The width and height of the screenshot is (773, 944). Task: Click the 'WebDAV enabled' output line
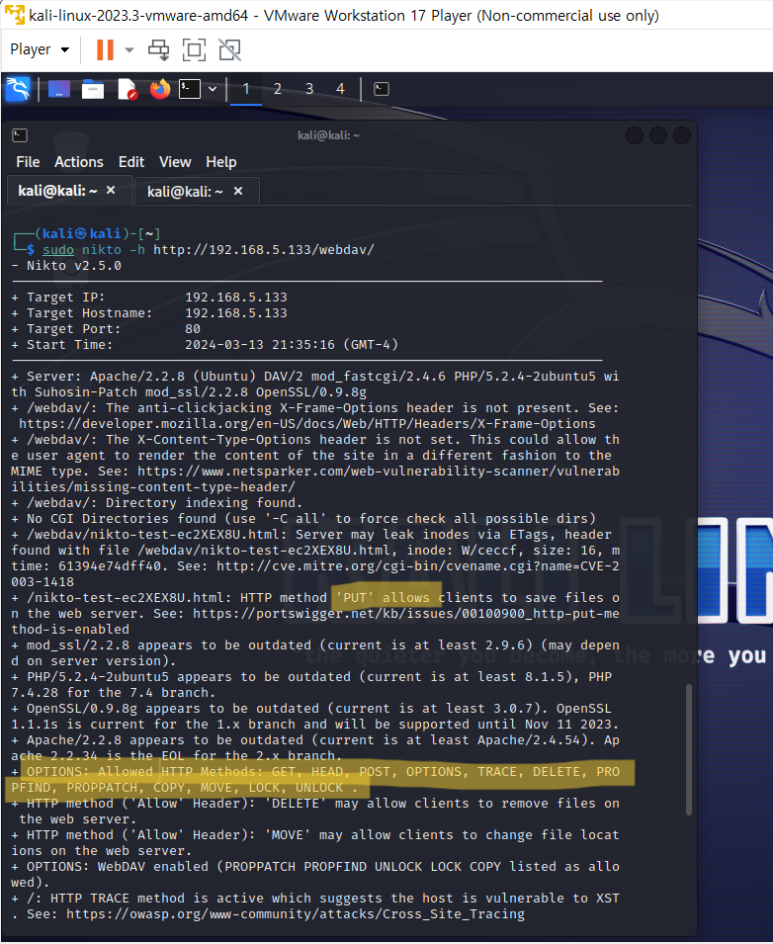click(315, 874)
